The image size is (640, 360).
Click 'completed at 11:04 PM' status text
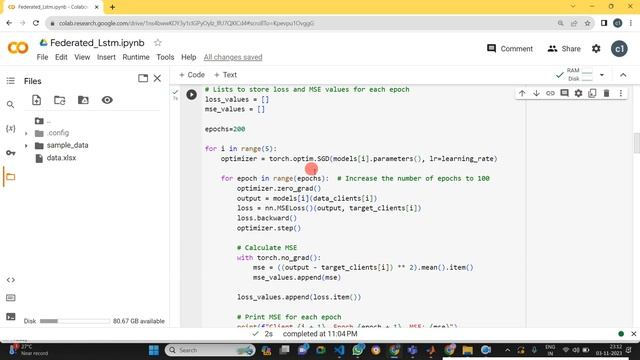tap(320, 334)
